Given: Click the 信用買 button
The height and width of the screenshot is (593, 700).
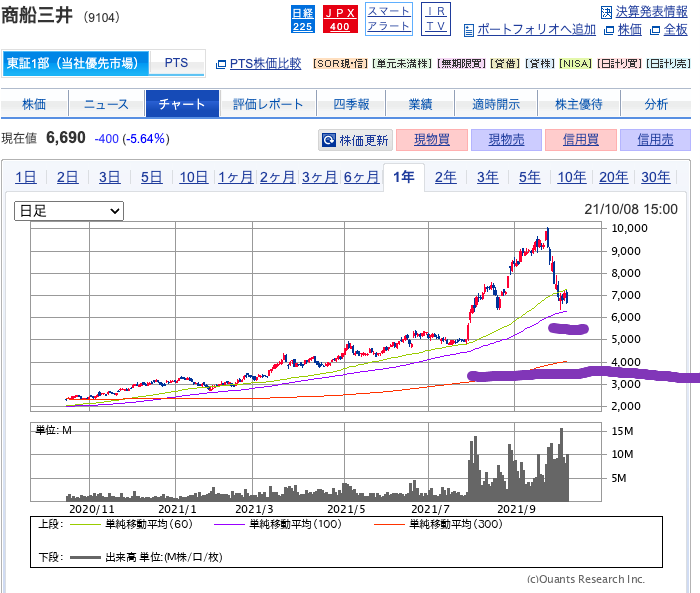Looking at the screenshot, I should pos(581,140).
